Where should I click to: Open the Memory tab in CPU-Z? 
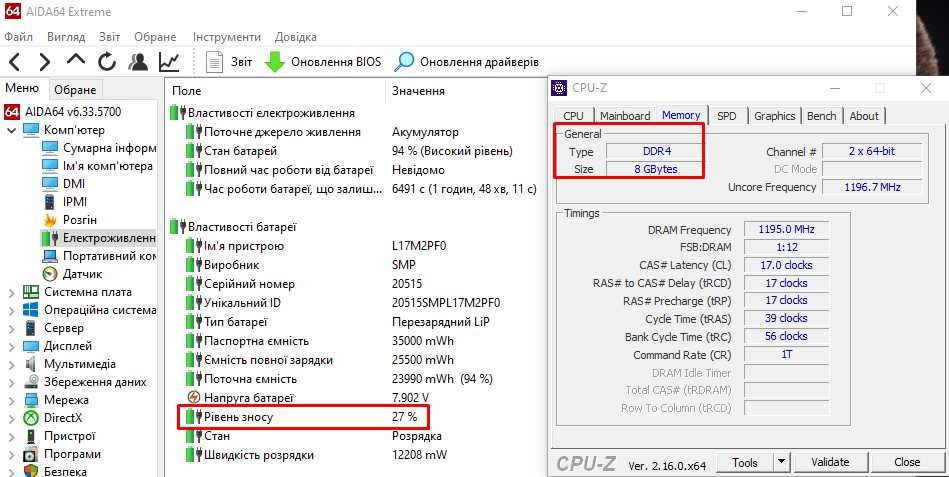(x=681, y=115)
